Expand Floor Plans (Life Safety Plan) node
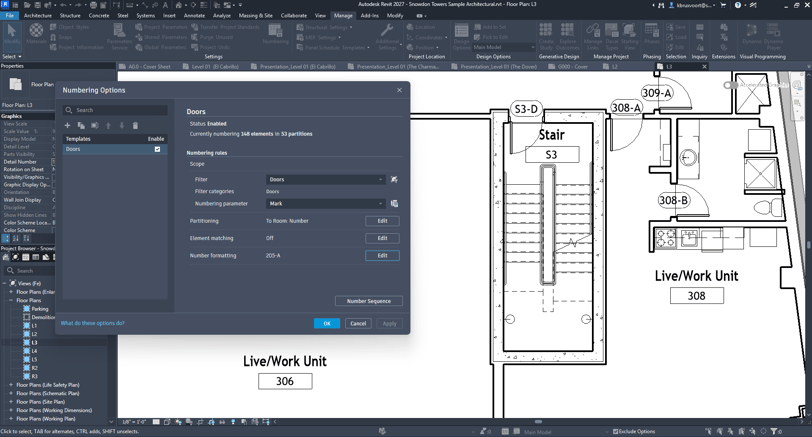The width and height of the screenshot is (812, 437). point(12,385)
